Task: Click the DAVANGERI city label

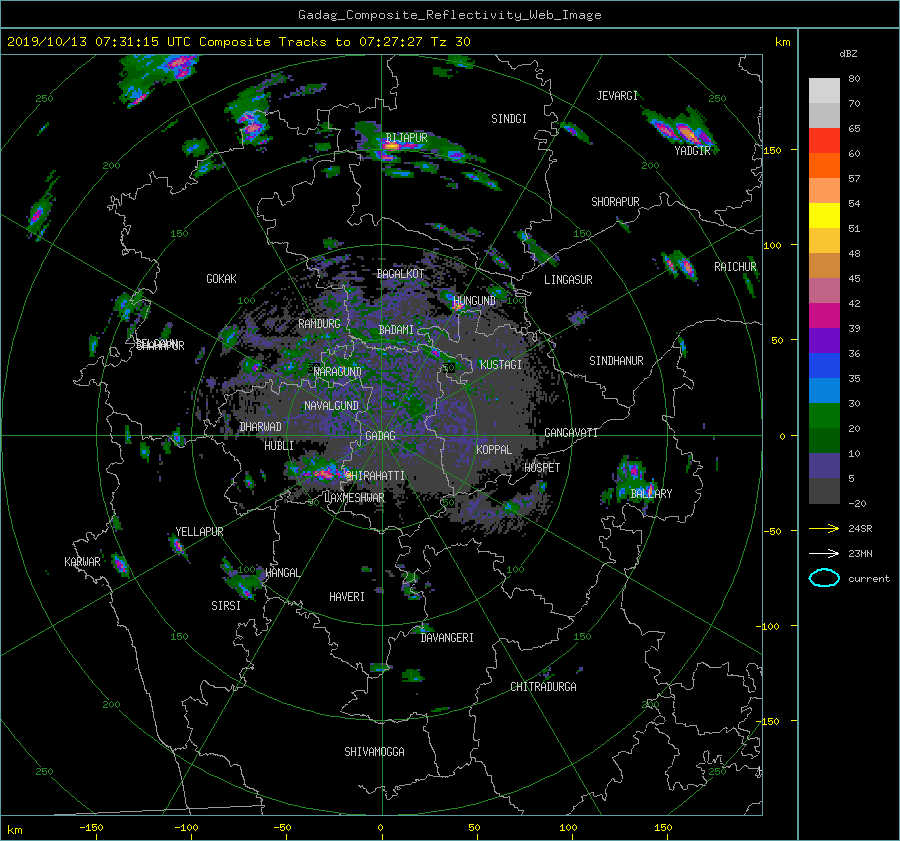Action: click(447, 638)
